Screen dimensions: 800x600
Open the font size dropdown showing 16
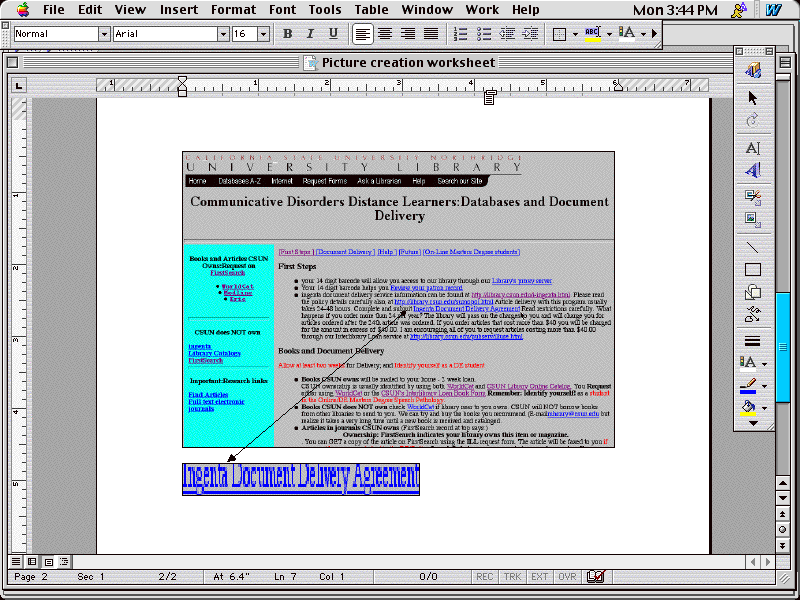point(263,34)
